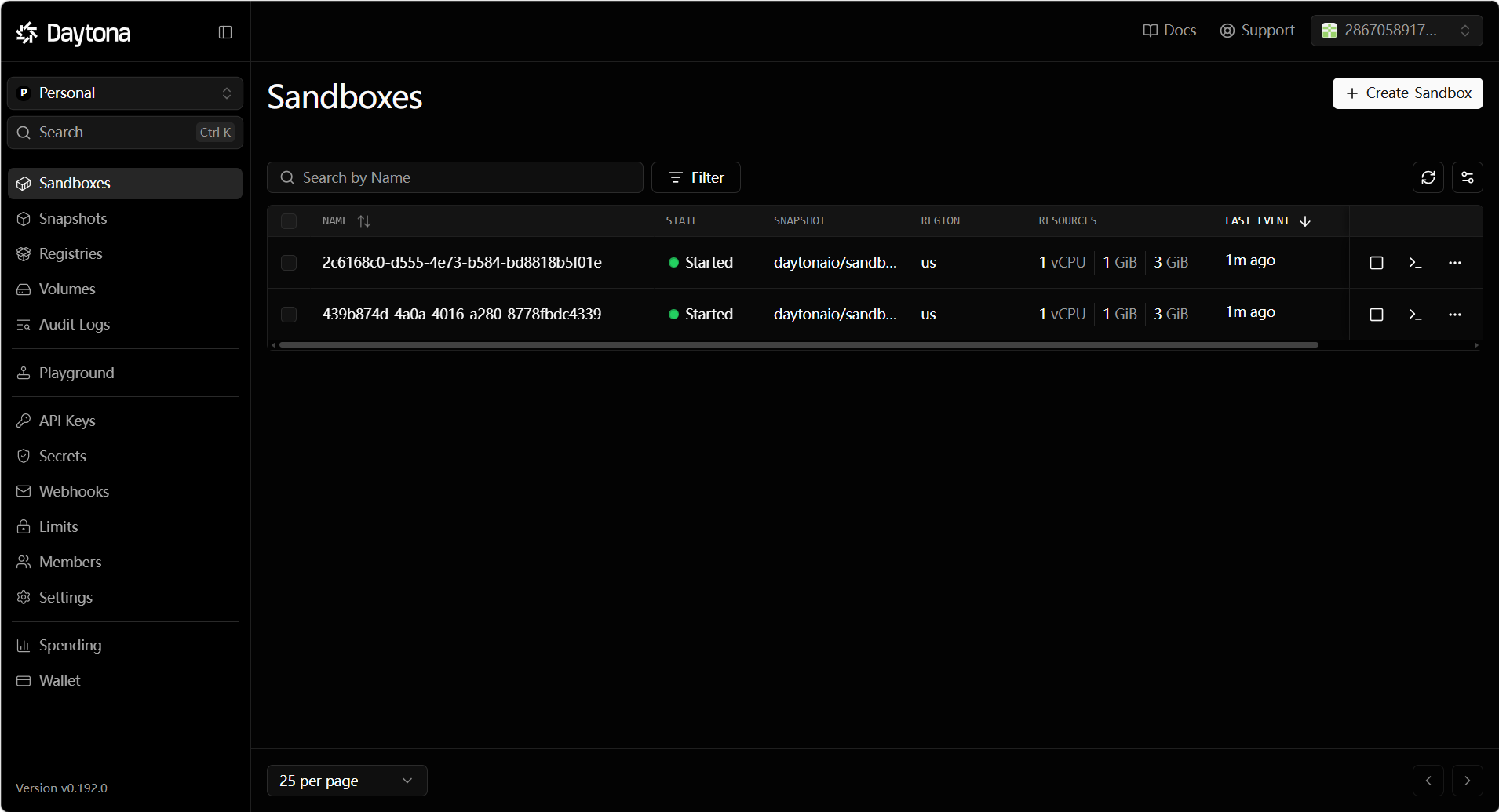
Task: Stop sandbox 439b874d via square icon
Action: coord(1377,315)
